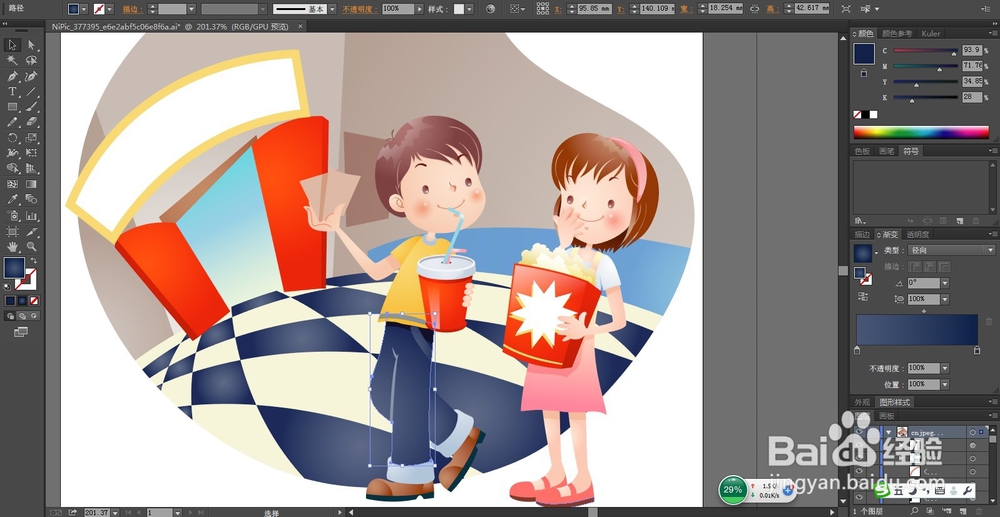This screenshot has width=1000, height=517.
Task: Click the X position input field
Action: pos(594,9)
